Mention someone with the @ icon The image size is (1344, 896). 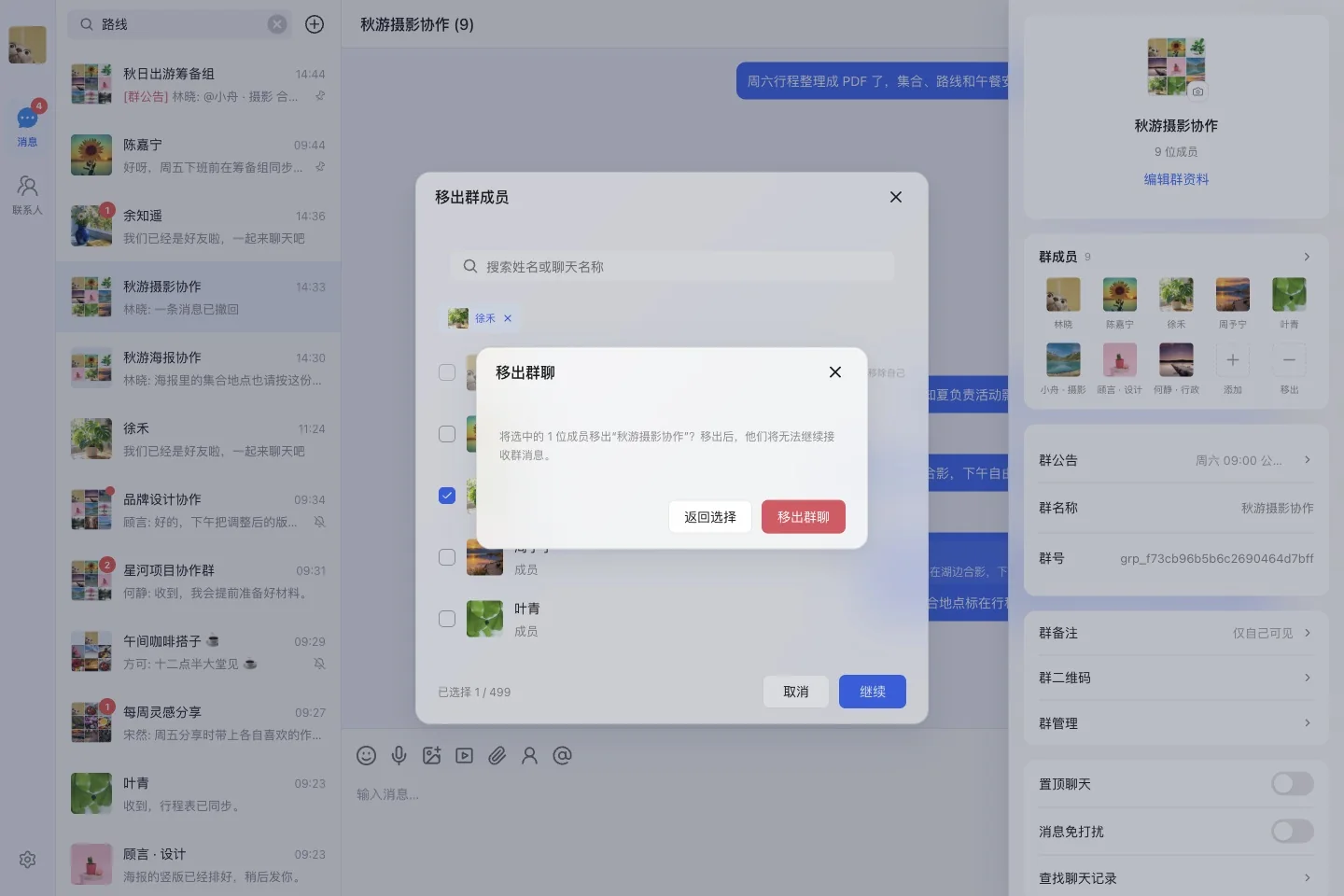click(563, 756)
